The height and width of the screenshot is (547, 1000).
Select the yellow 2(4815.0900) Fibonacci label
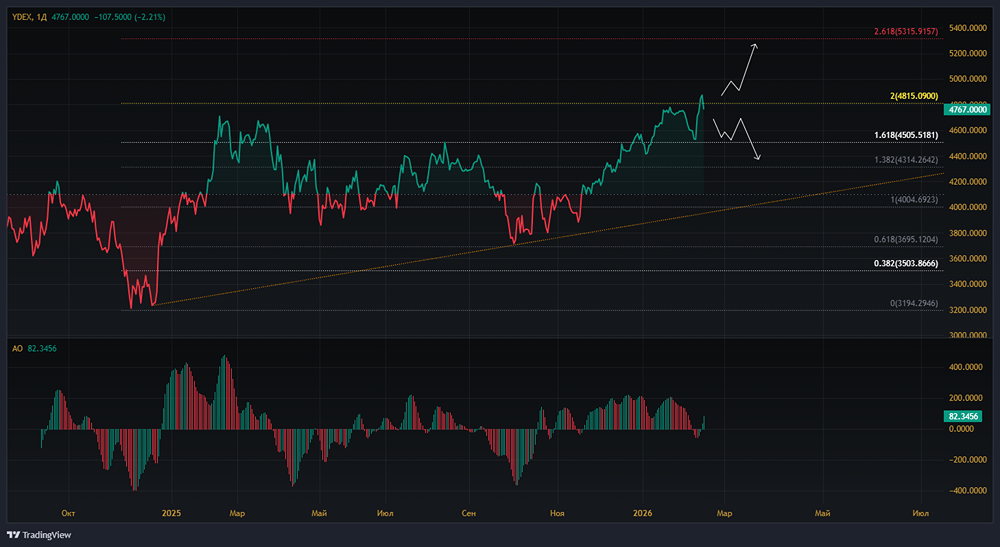912,96
